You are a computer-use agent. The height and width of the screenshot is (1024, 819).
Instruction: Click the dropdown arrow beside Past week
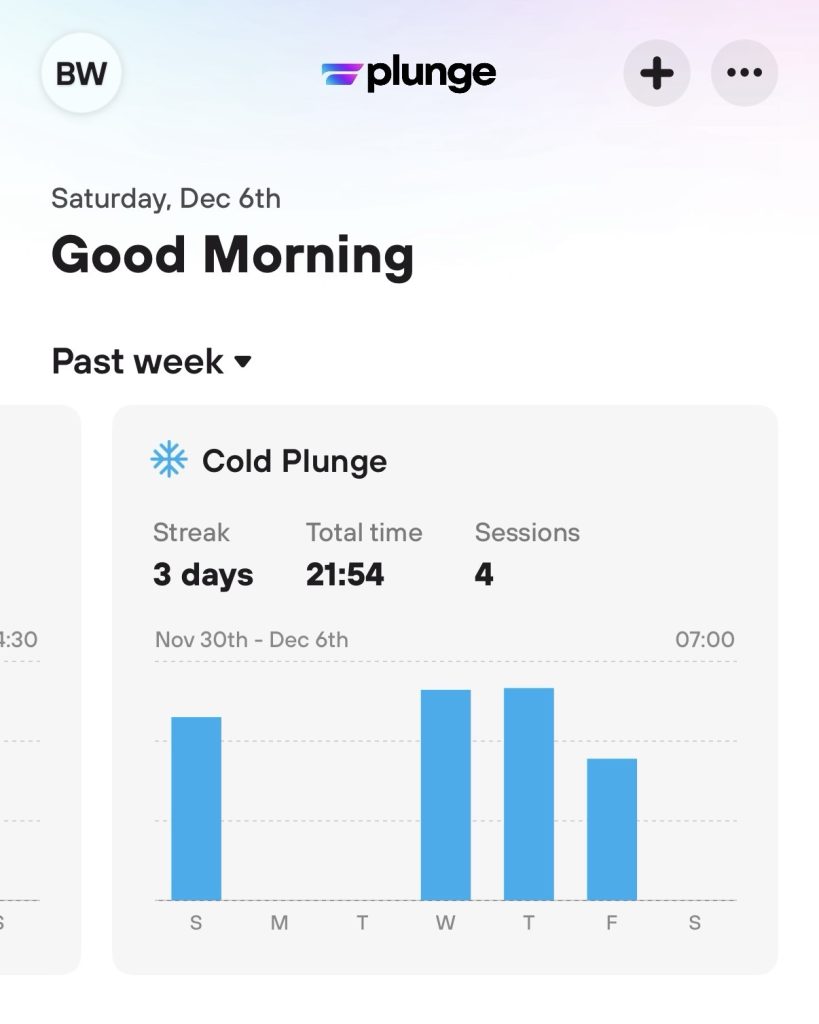click(243, 362)
